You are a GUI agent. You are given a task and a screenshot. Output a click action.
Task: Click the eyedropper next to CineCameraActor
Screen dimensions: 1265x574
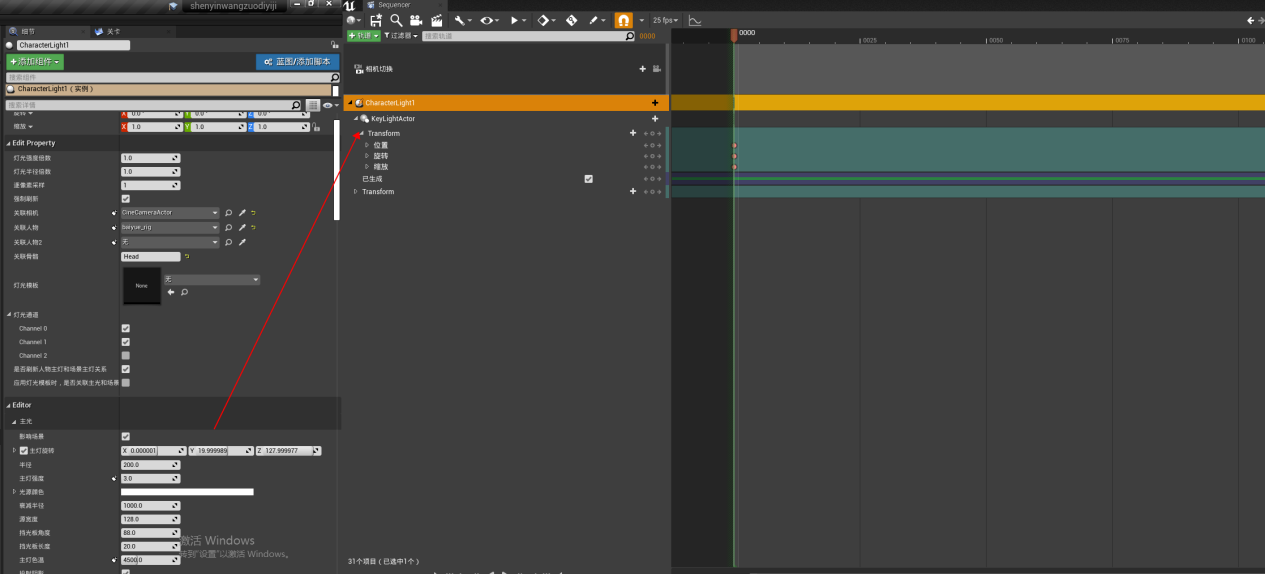(241, 213)
